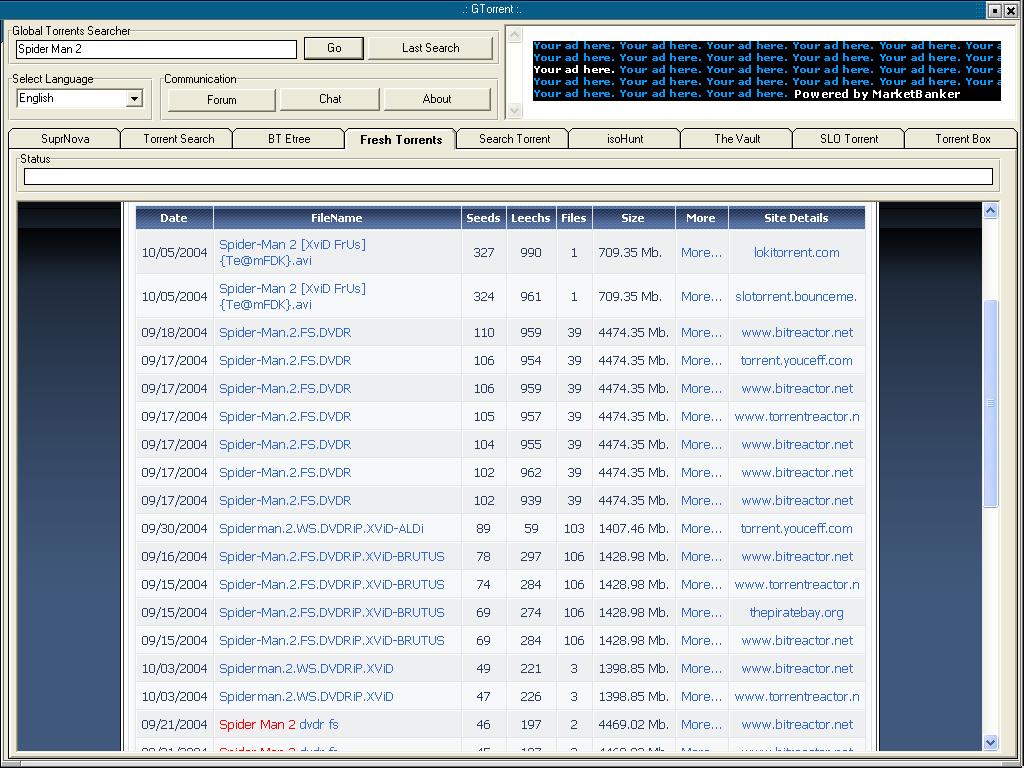Click the results list scroll-up arrow
The height and width of the screenshot is (768, 1024).
[990, 211]
